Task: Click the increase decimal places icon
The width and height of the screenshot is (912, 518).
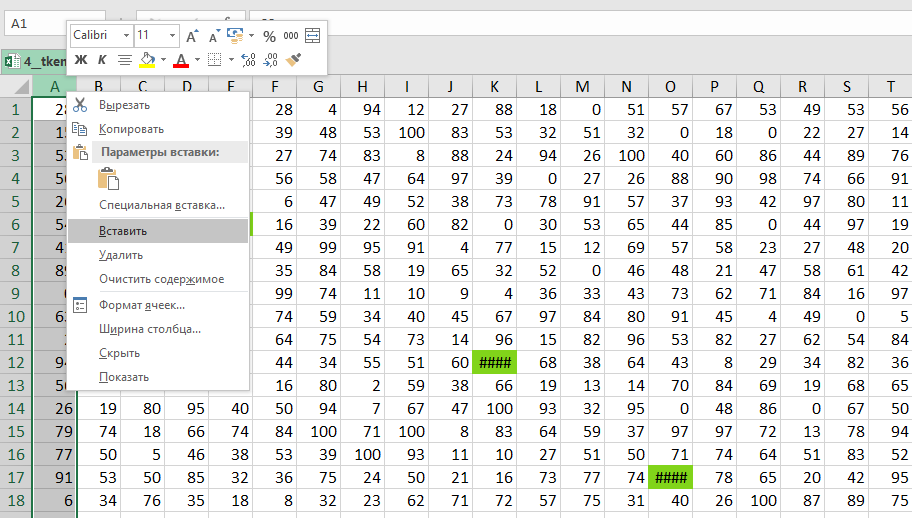Action: tap(247, 60)
